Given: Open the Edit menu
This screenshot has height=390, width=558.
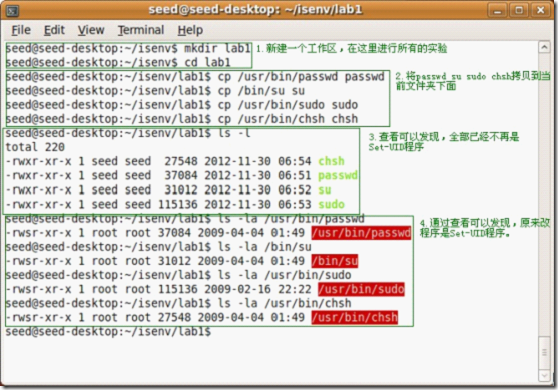Looking at the screenshot, I should coord(54,30).
